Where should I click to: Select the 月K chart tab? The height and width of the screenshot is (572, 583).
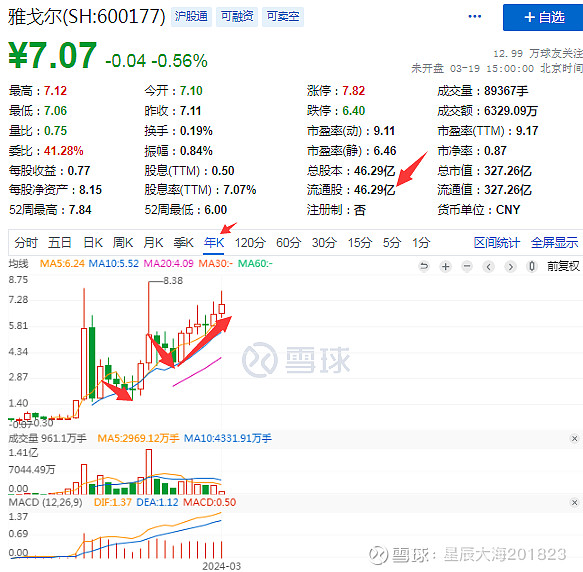pyautogui.click(x=153, y=243)
